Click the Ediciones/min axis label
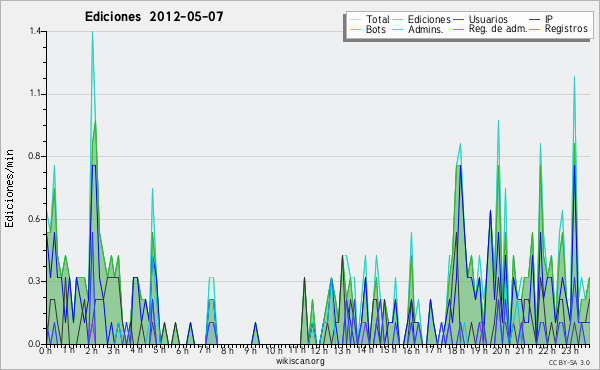 click(9, 188)
